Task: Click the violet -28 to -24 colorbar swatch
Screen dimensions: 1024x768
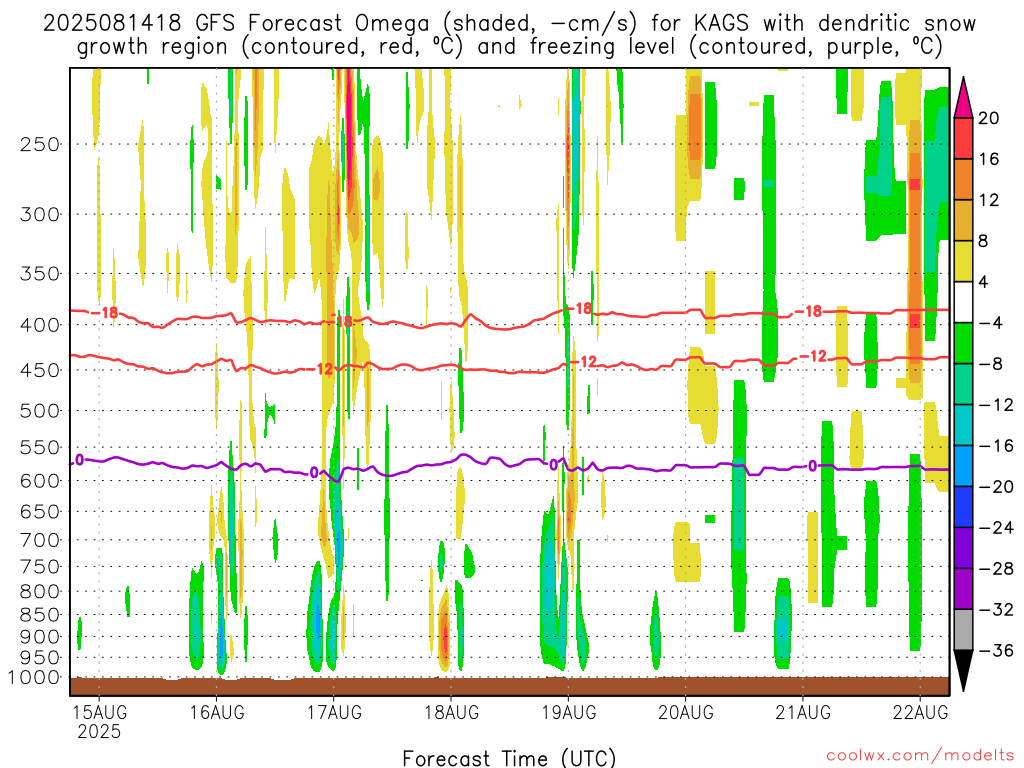Action: click(963, 548)
